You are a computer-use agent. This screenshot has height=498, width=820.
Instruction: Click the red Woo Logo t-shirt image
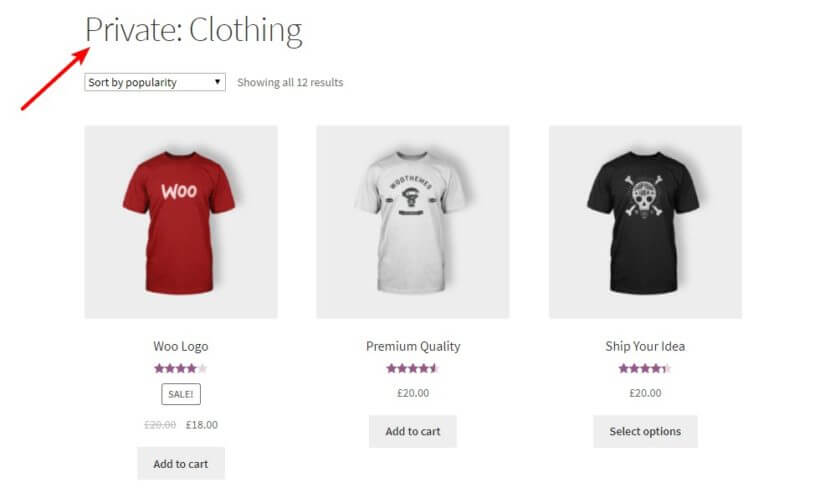pos(181,222)
